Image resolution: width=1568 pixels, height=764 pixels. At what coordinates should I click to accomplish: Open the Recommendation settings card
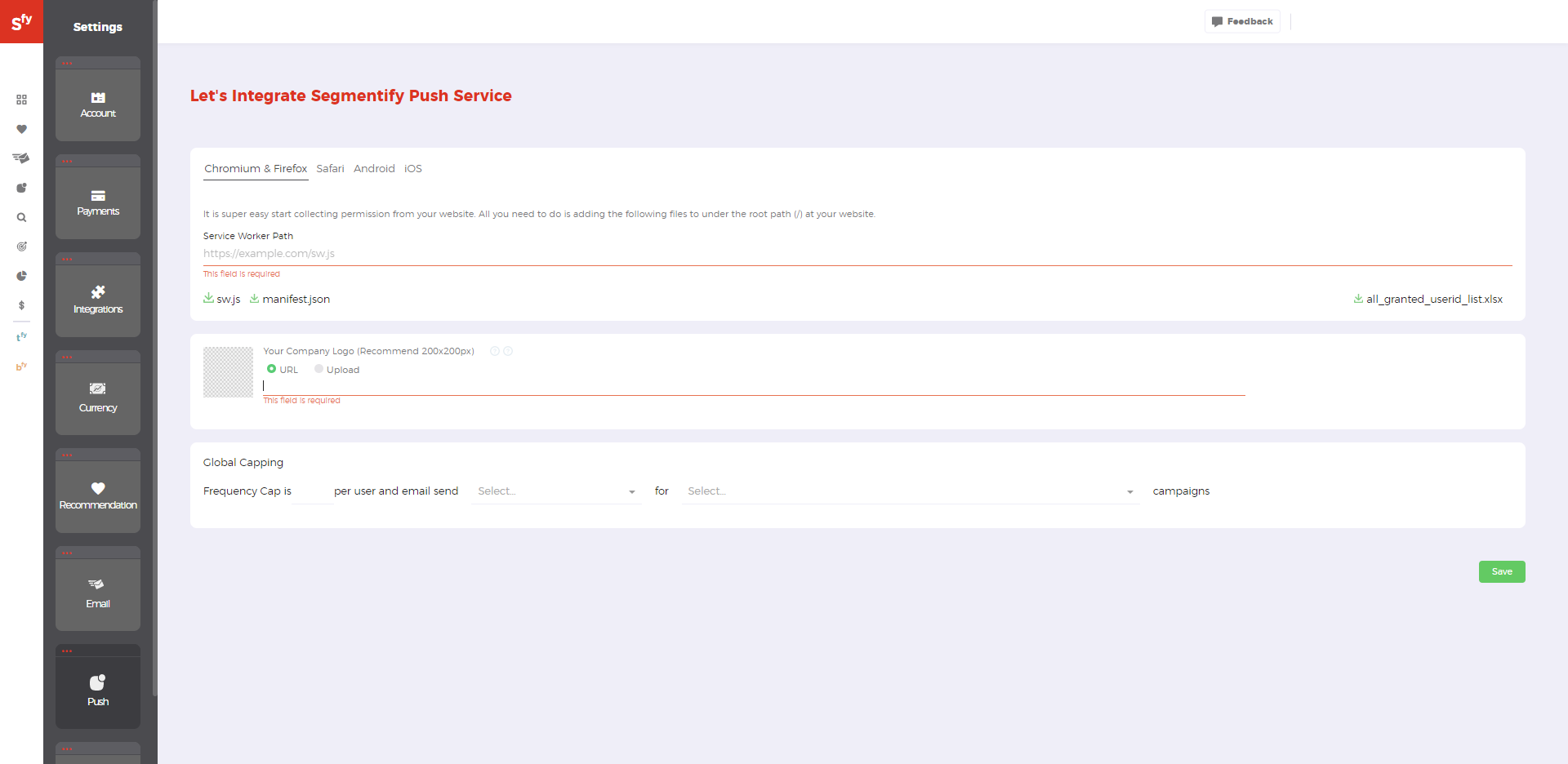coord(98,491)
